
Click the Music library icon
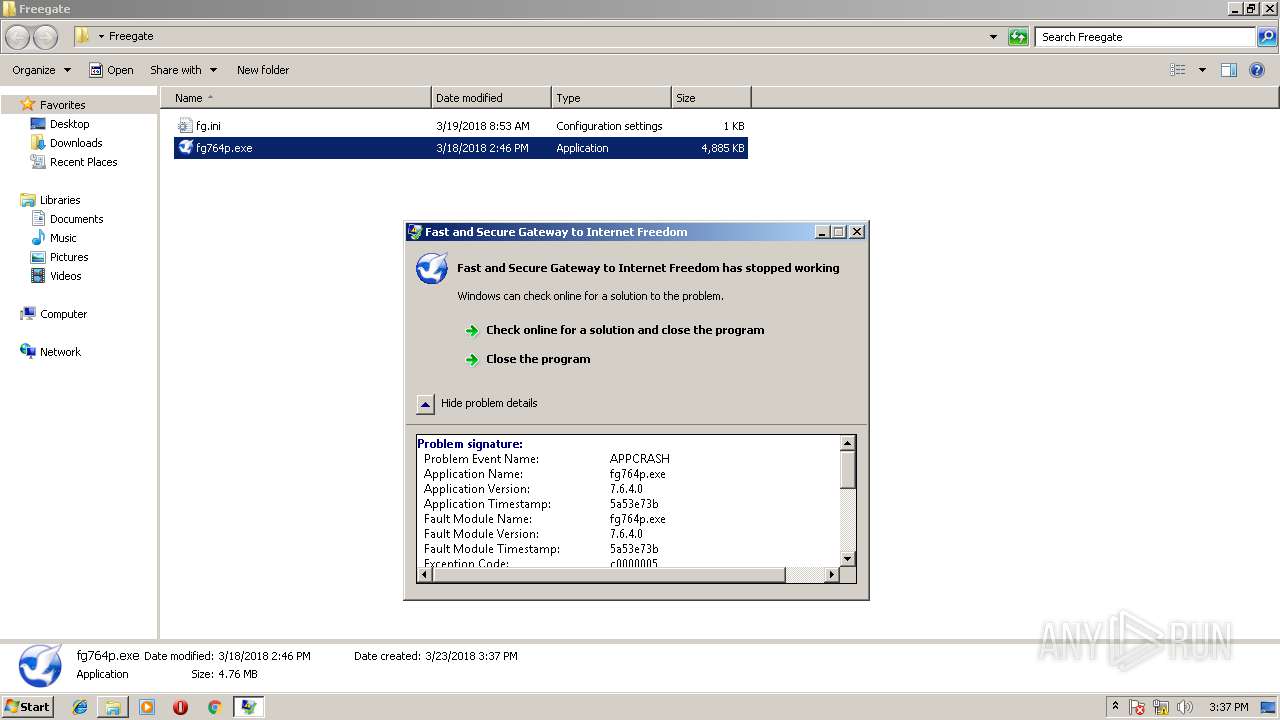tap(38, 238)
